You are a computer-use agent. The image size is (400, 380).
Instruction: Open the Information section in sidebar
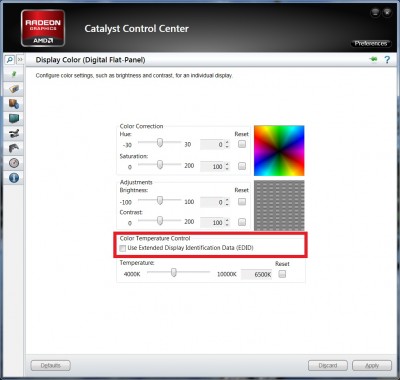(x=14, y=178)
